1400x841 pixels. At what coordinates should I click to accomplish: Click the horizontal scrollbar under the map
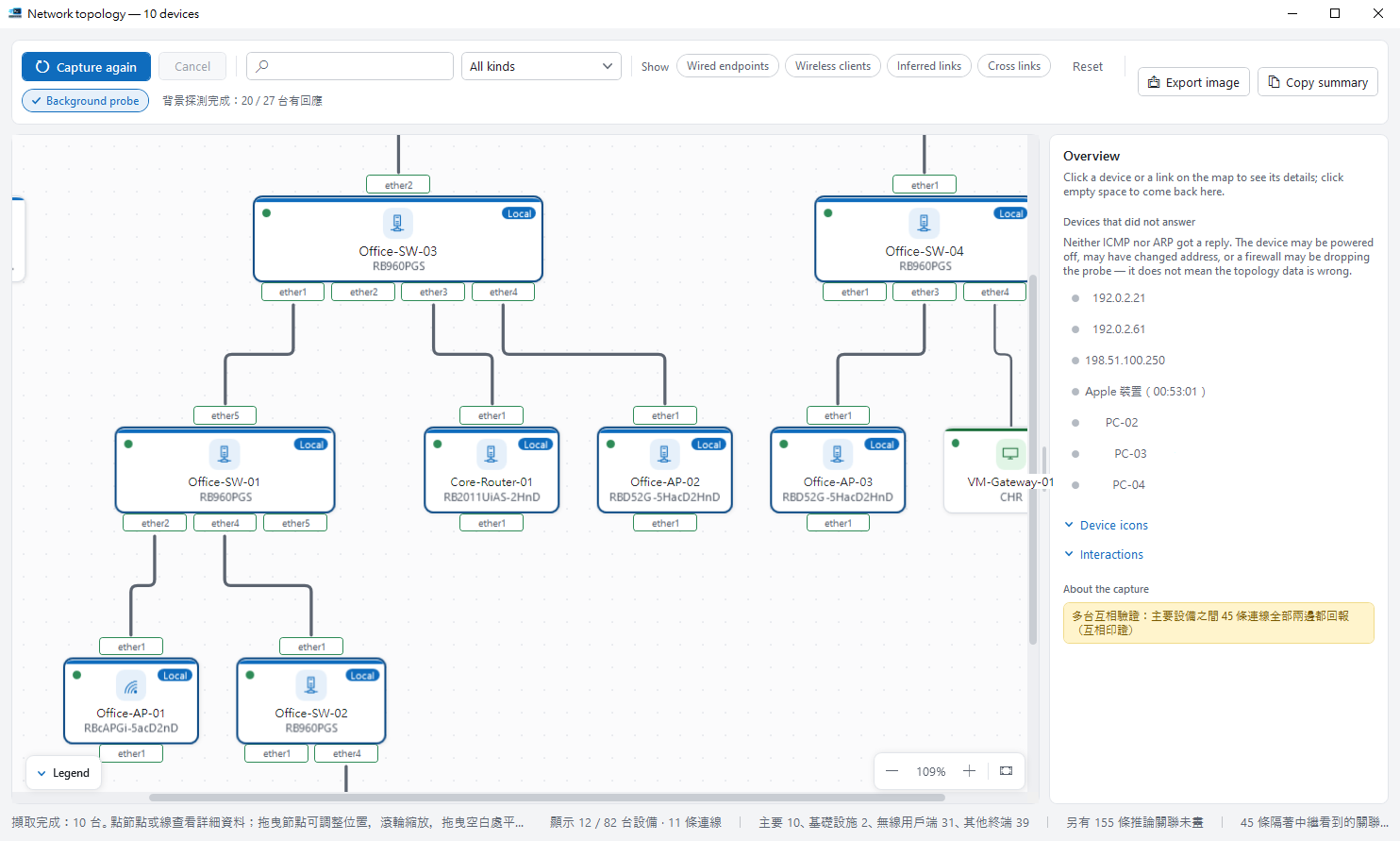pos(547,798)
